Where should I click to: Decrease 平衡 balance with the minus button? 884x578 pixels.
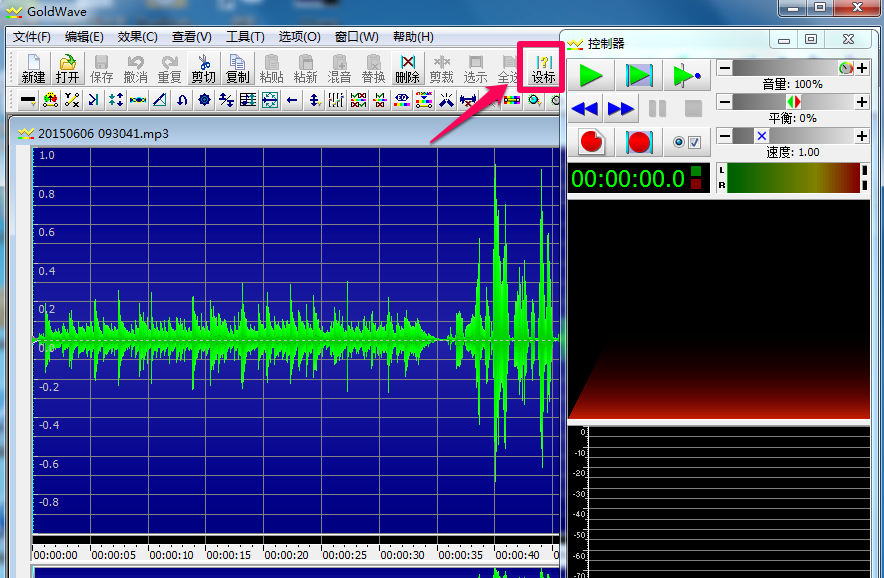(x=724, y=102)
